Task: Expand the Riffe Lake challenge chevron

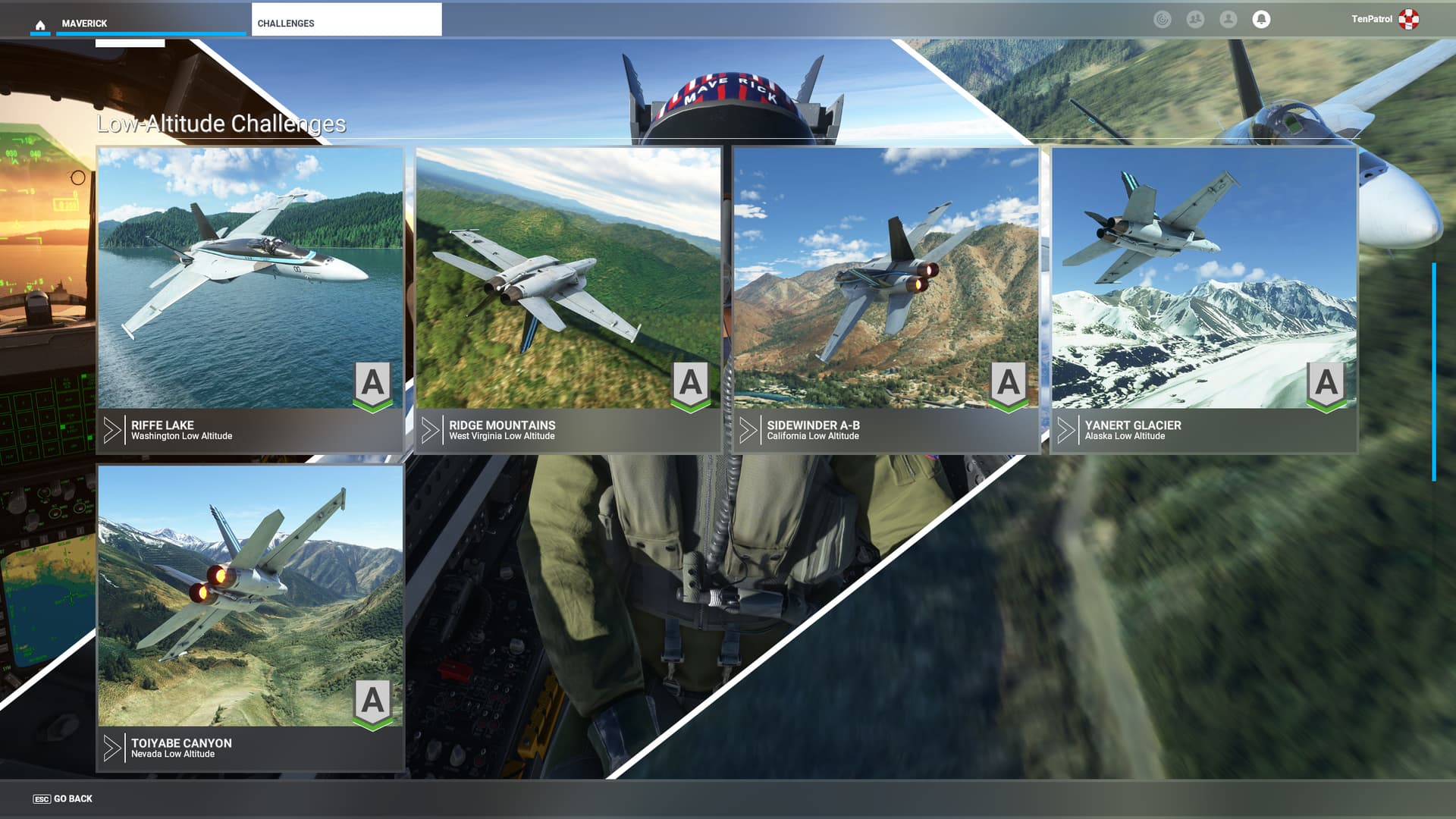Action: tap(112, 430)
